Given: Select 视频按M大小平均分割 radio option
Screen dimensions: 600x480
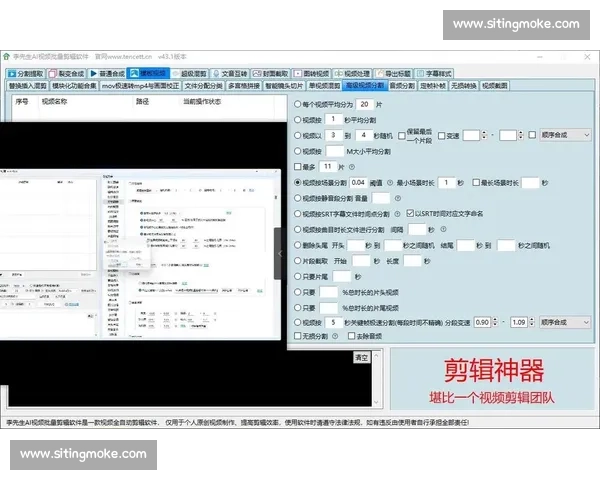Looking at the screenshot, I should point(297,151).
